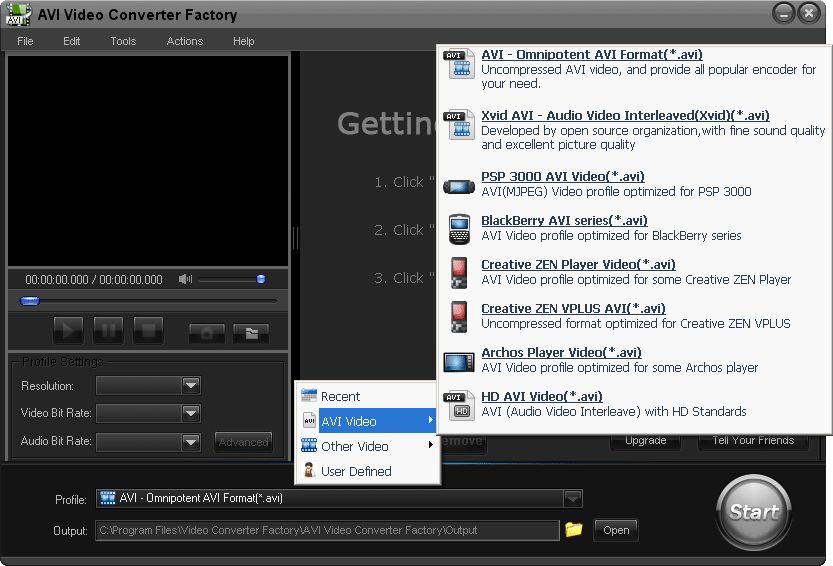Open the File menu
The image size is (833, 566).
[x=25, y=41]
